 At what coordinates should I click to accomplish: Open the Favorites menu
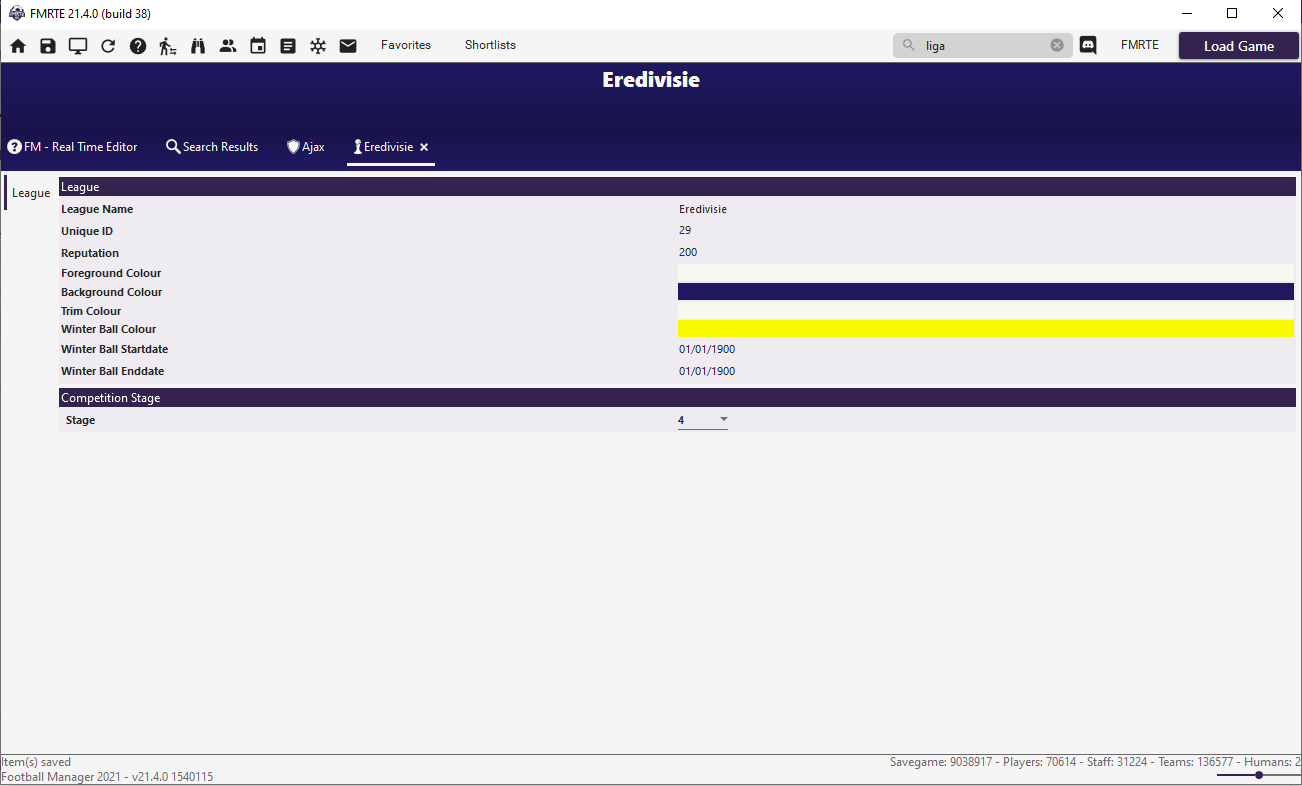(406, 45)
